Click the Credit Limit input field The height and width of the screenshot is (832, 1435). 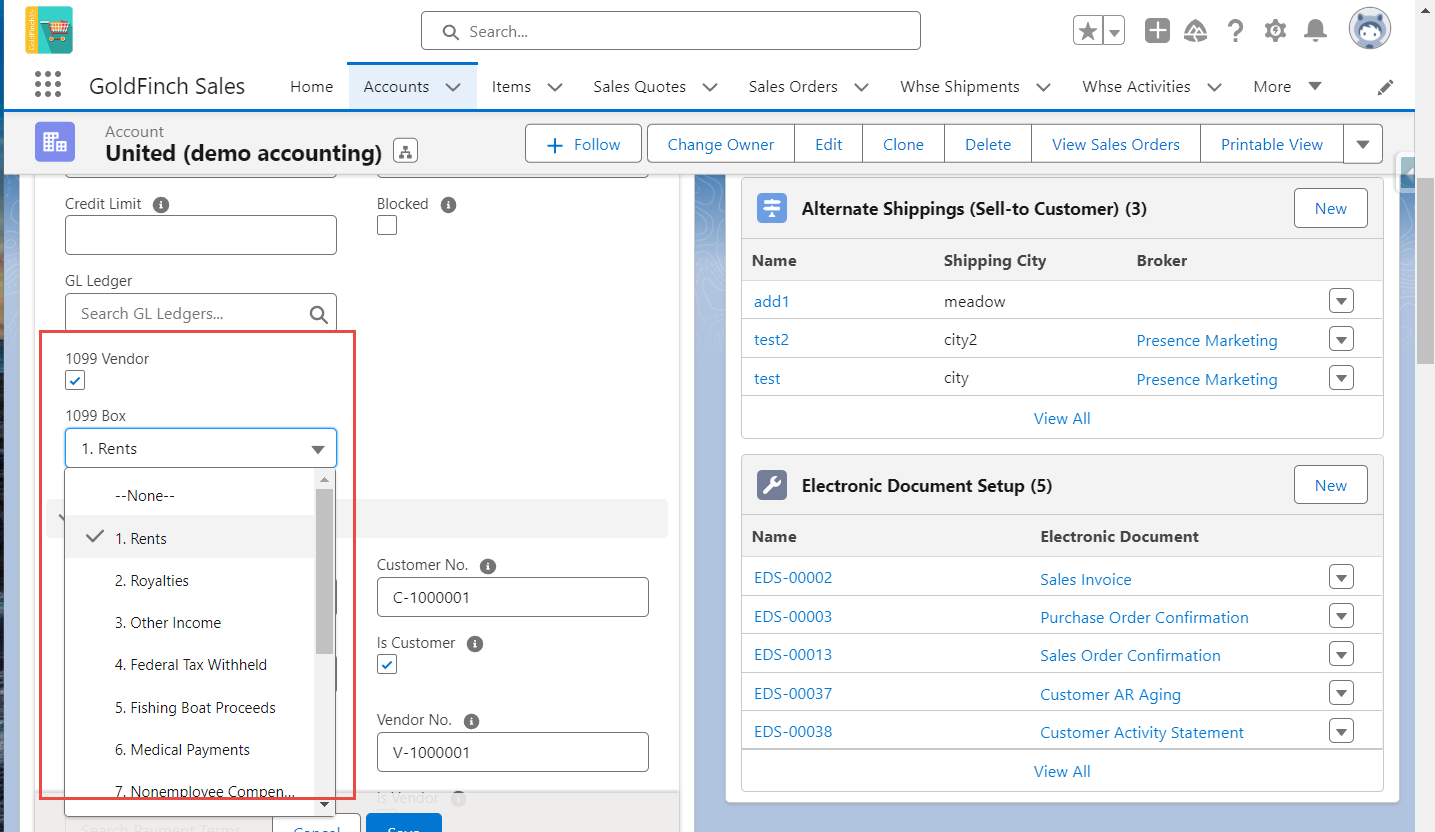tap(201, 235)
